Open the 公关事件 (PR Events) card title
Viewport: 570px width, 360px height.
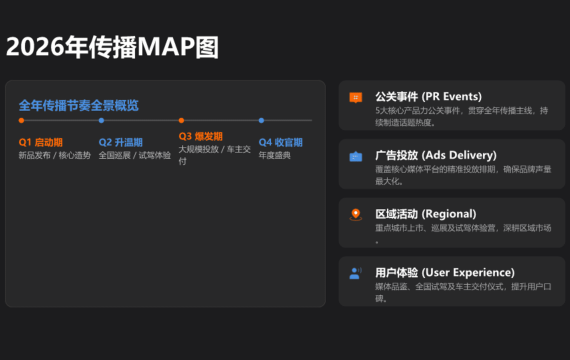[x=429, y=97]
